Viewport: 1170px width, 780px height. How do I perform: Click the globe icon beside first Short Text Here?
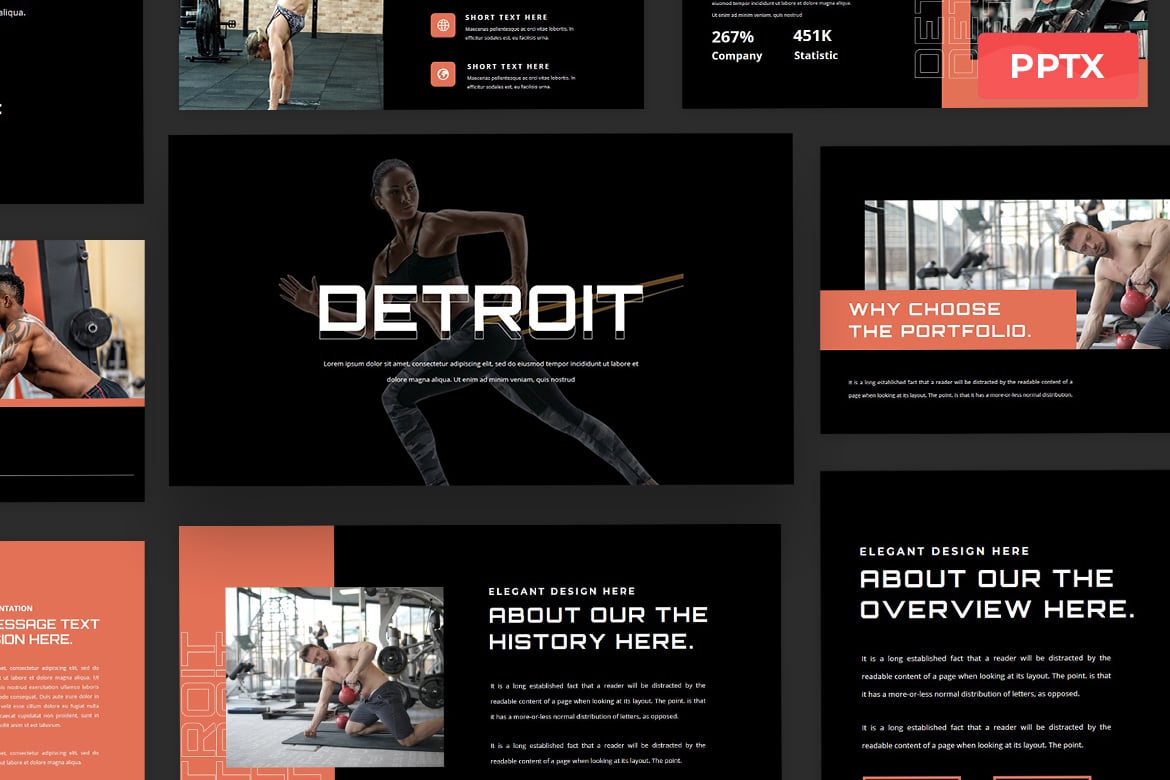443,25
